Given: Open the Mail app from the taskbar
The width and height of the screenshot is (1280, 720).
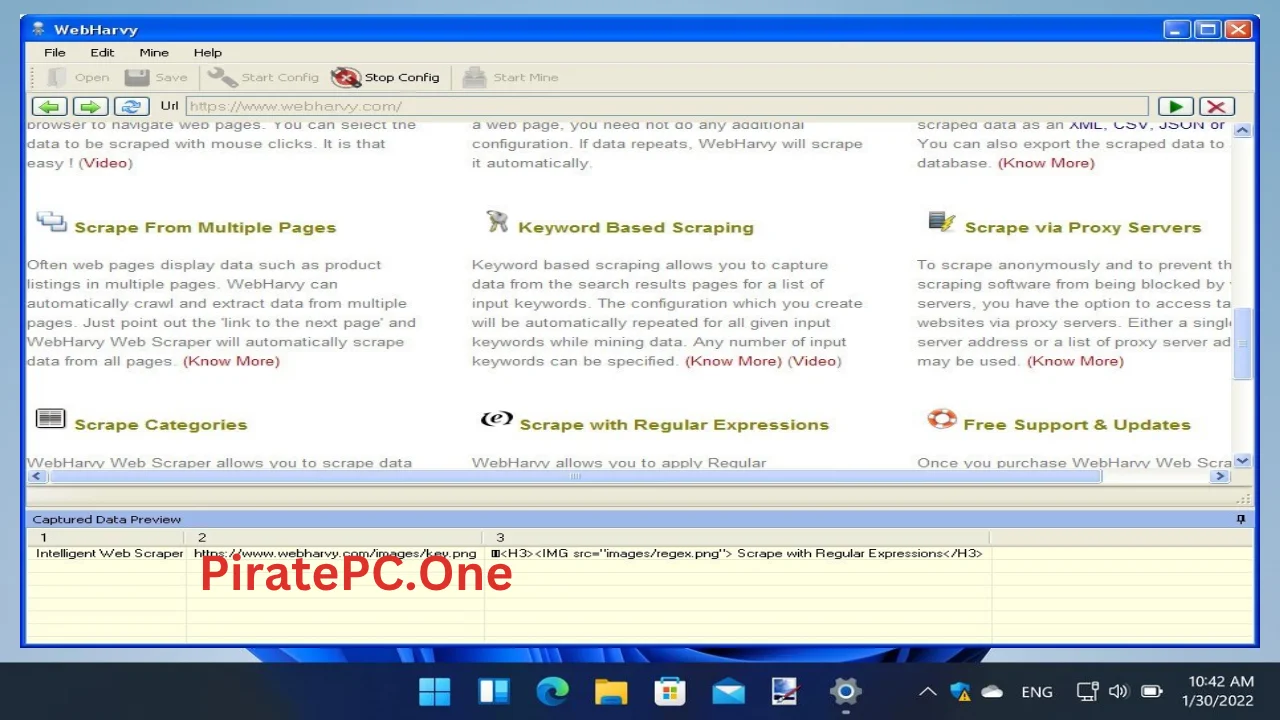Looking at the screenshot, I should 728,691.
